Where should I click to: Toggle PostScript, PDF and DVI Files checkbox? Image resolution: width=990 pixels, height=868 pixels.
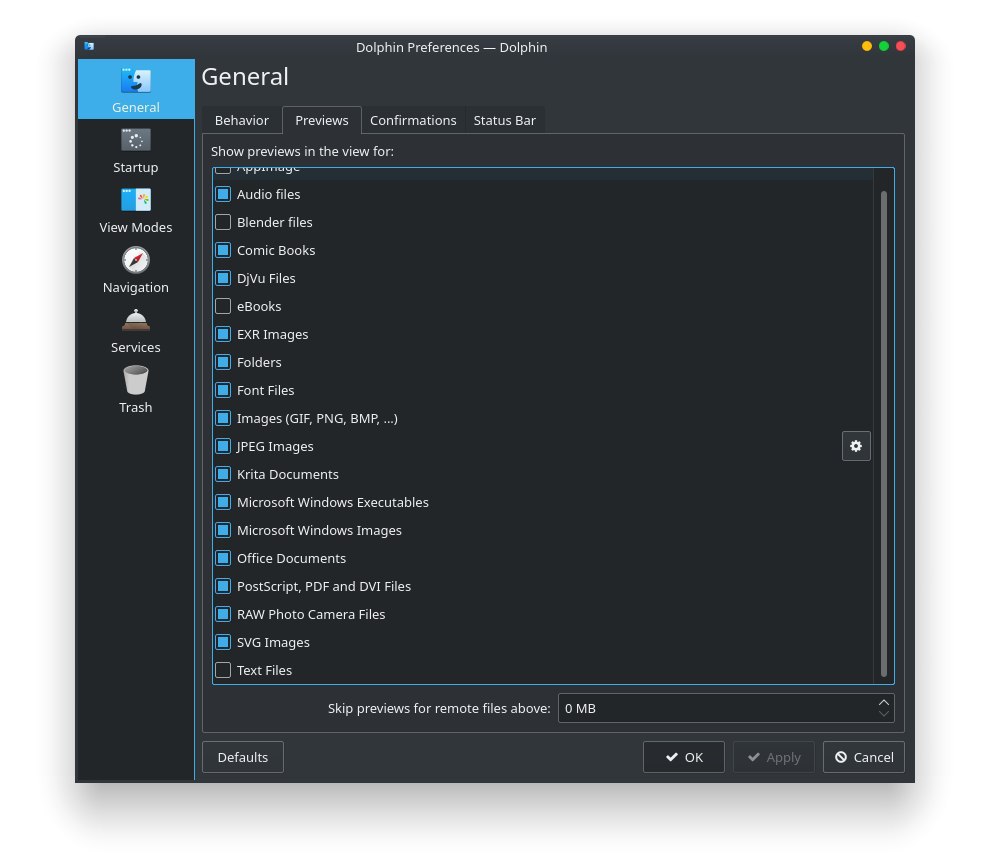(x=223, y=586)
